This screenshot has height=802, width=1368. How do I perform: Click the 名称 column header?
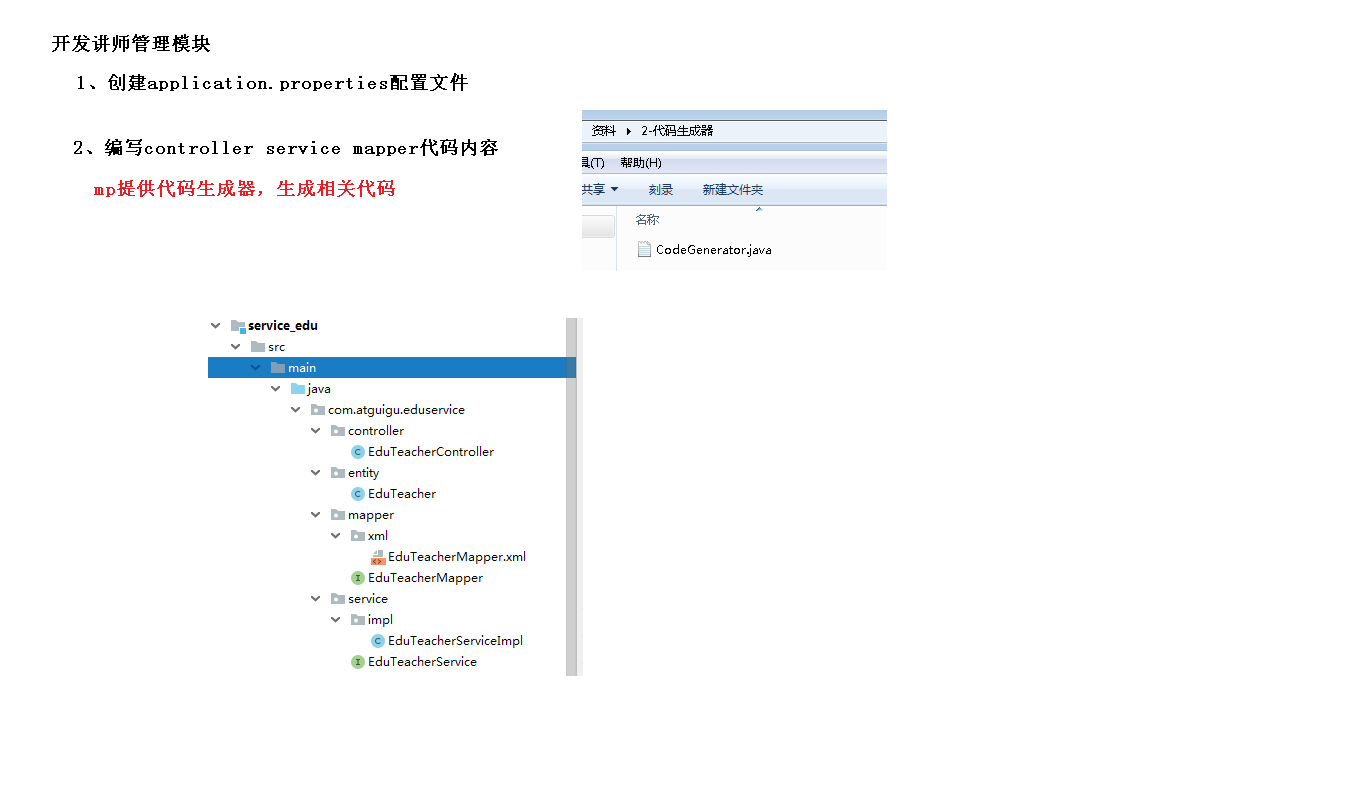coord(648,220)
